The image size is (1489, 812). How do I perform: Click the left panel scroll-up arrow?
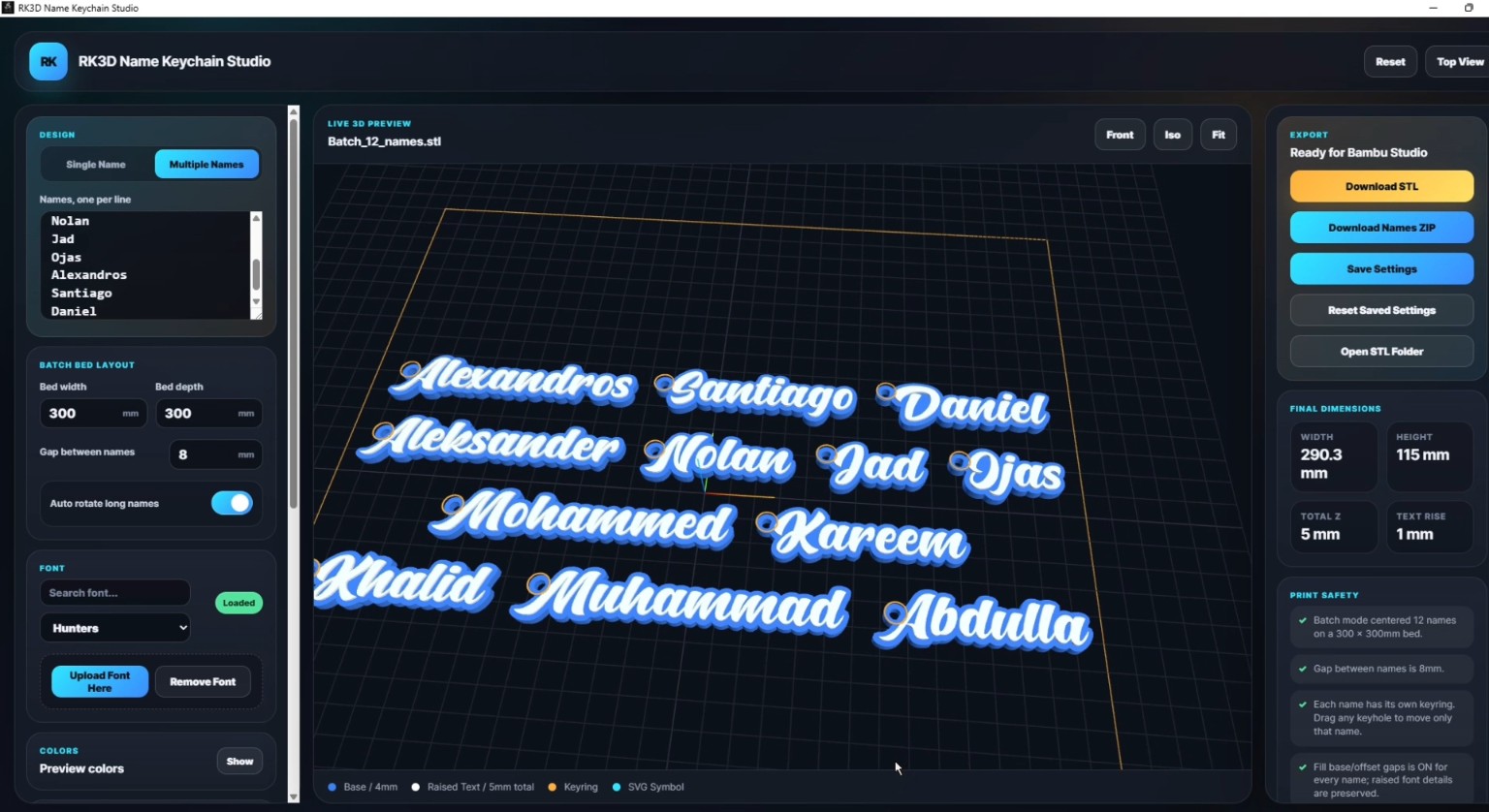(x=294, y=111)
